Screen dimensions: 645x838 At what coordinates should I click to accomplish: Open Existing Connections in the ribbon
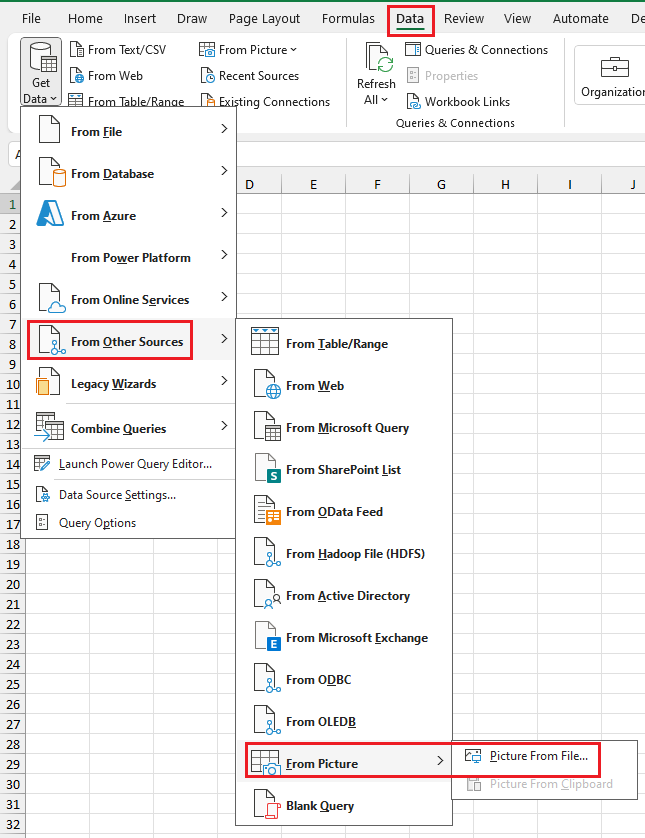click(265, 101)
